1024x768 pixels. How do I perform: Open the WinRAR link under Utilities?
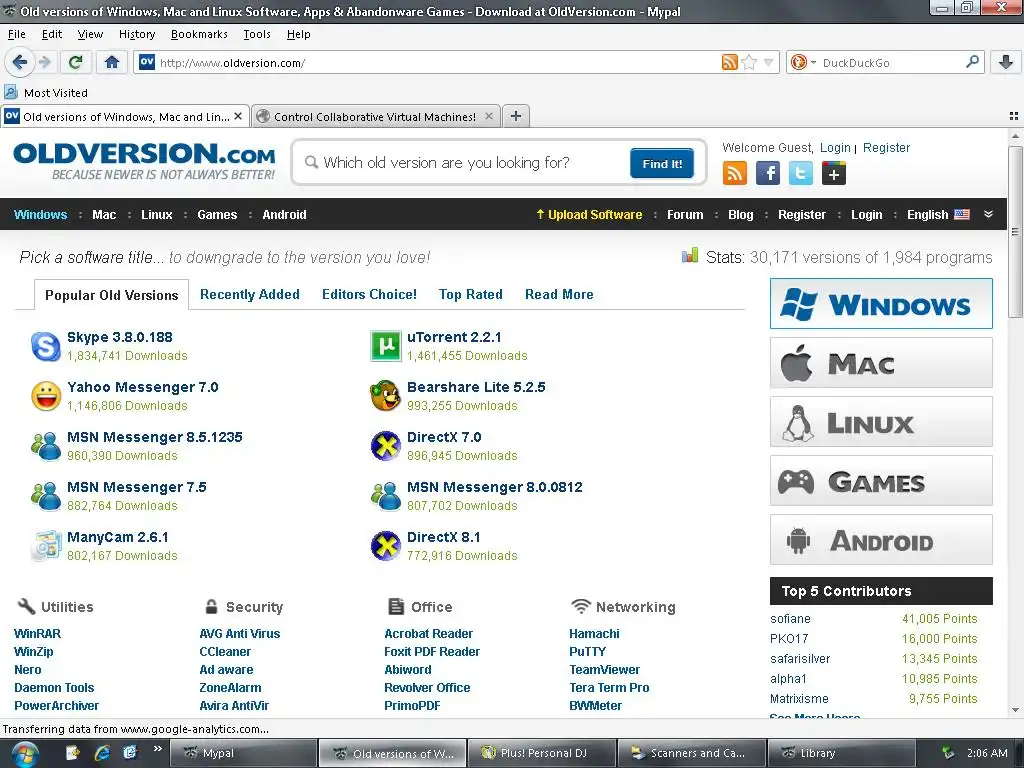tap(37, 633)
